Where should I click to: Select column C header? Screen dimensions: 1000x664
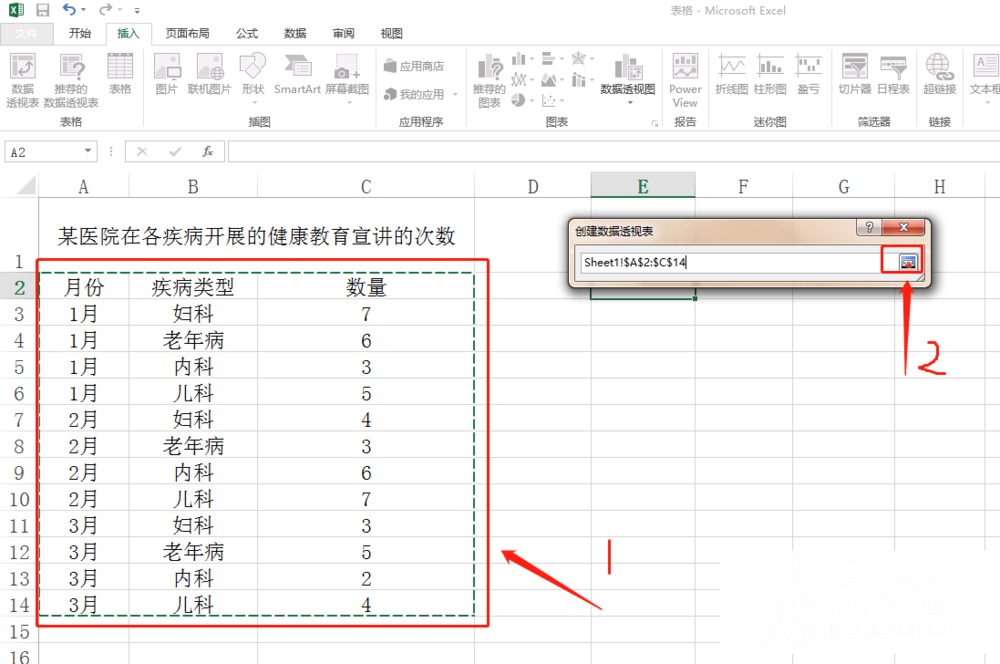[x=365, y=186]
